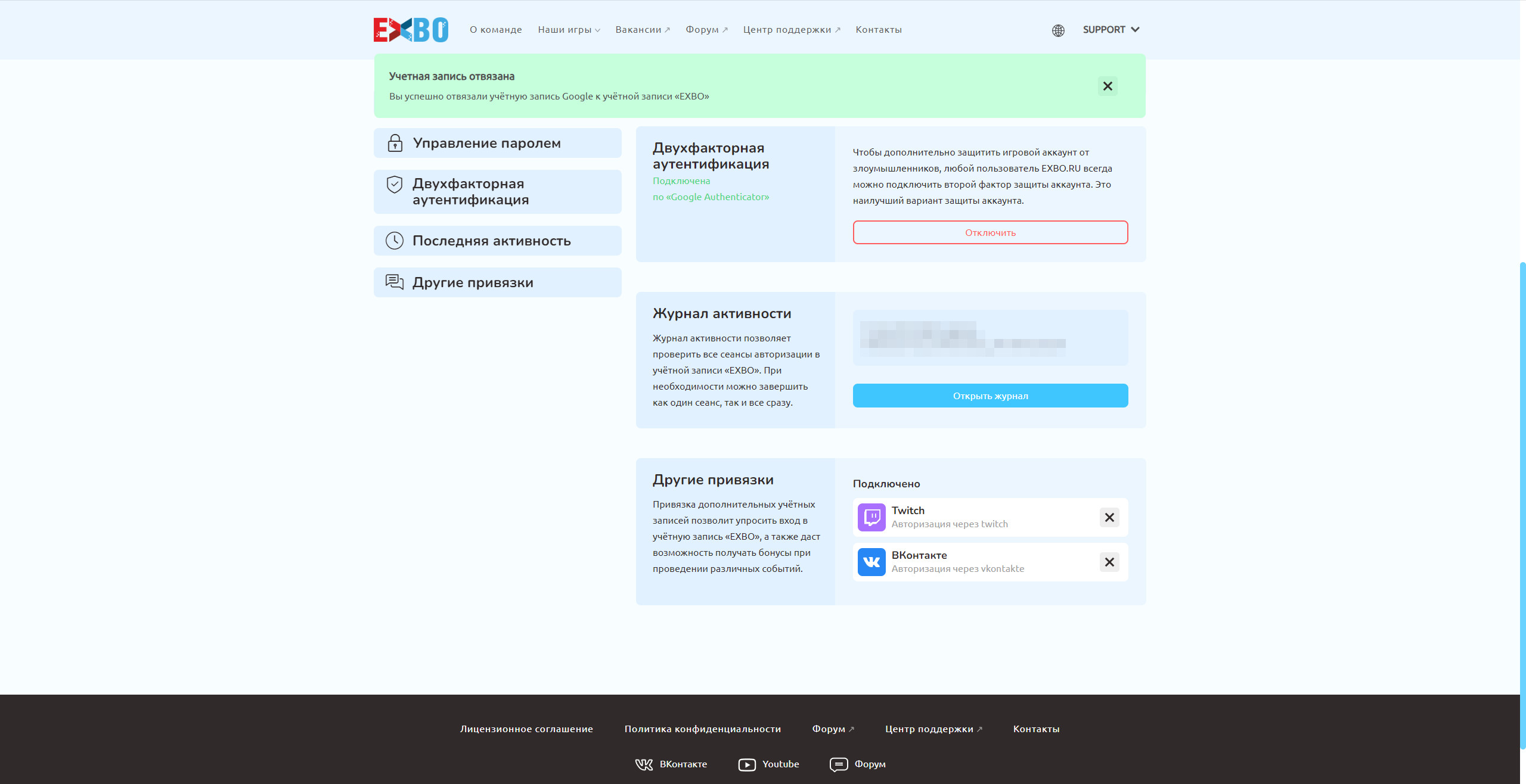Click the lock icon for password management
Image resolution: width=1526 pixels, height=784 pixels.
coord(396,142)
